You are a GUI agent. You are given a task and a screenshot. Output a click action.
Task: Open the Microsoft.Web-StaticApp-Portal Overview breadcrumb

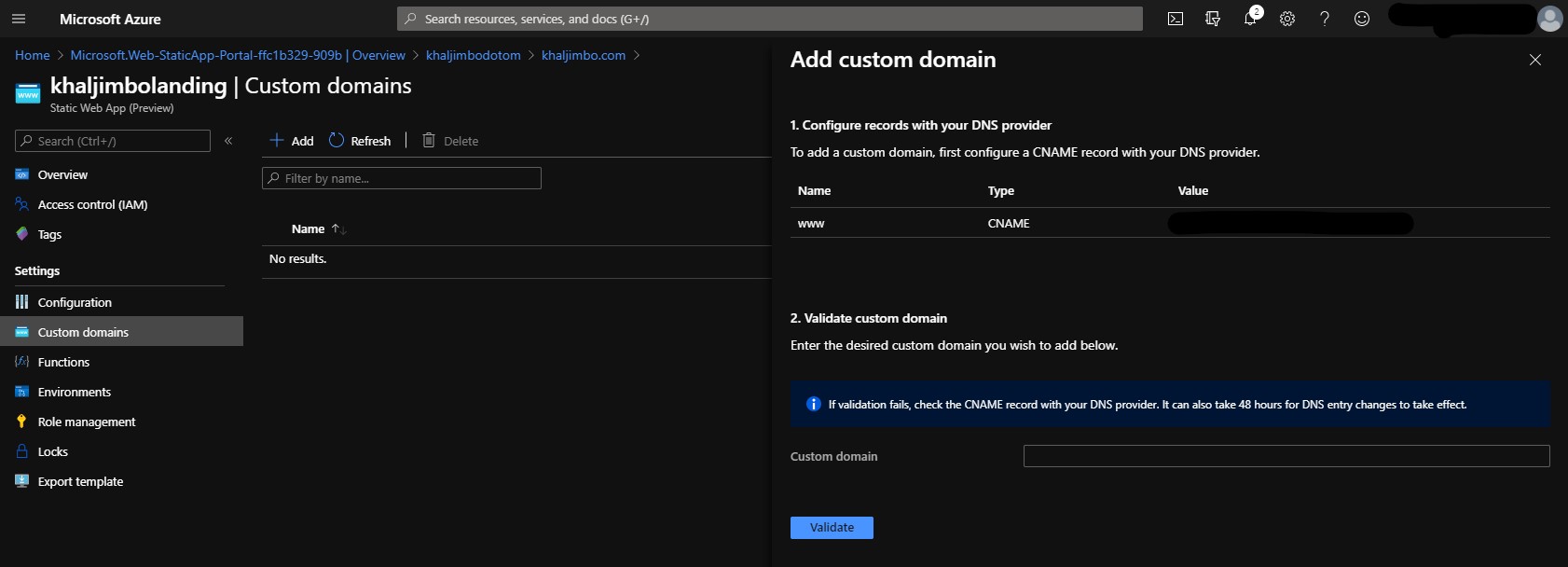pos(238,55)
